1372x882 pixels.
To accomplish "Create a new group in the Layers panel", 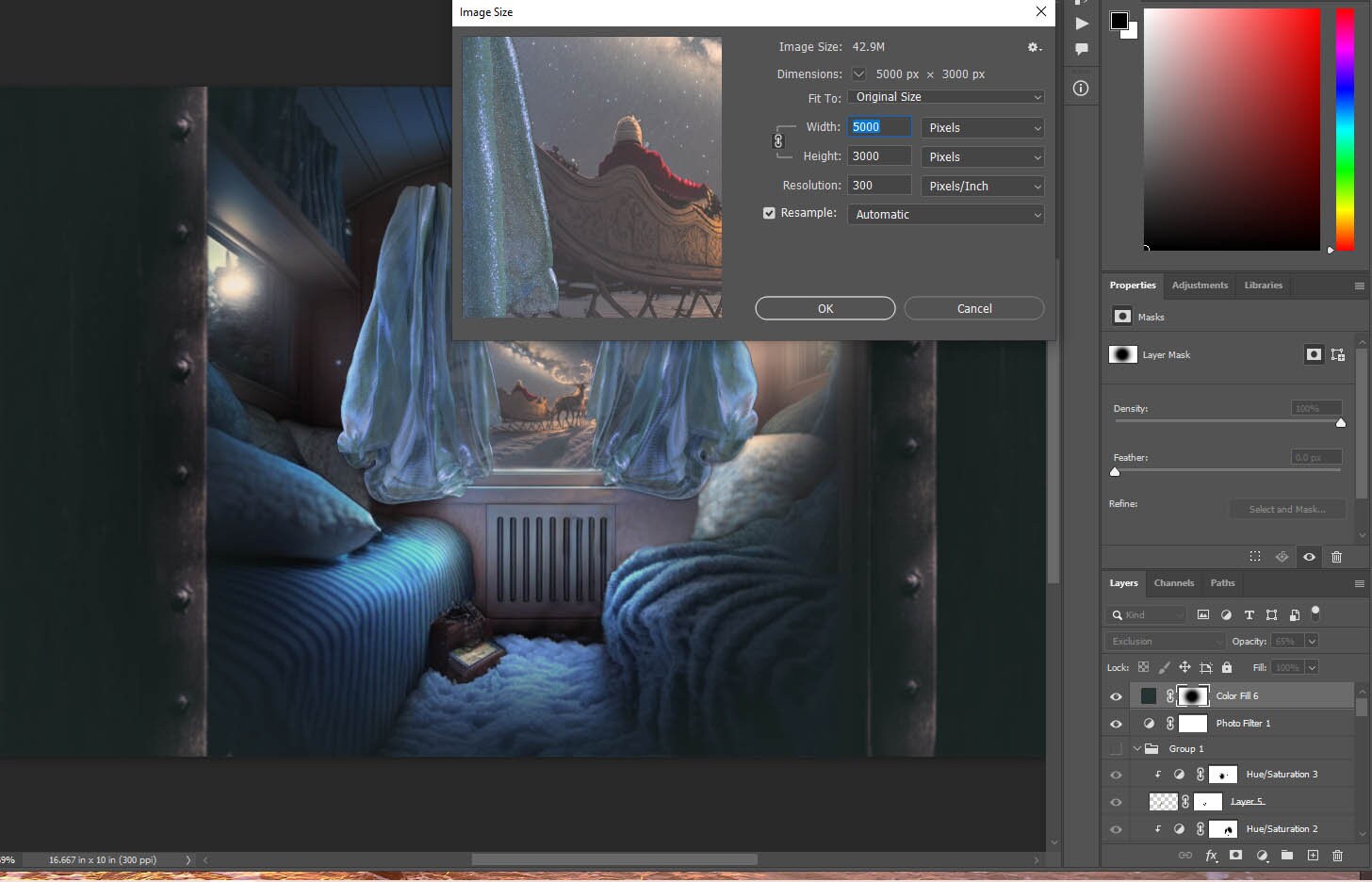I will (x=1287, y=856).
